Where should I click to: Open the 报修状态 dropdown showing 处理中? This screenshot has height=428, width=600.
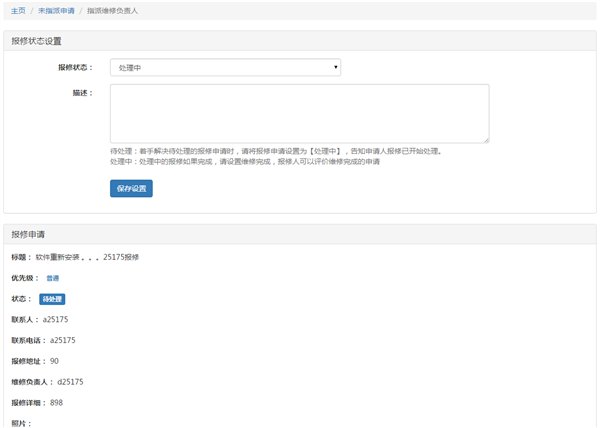point(225,67)
